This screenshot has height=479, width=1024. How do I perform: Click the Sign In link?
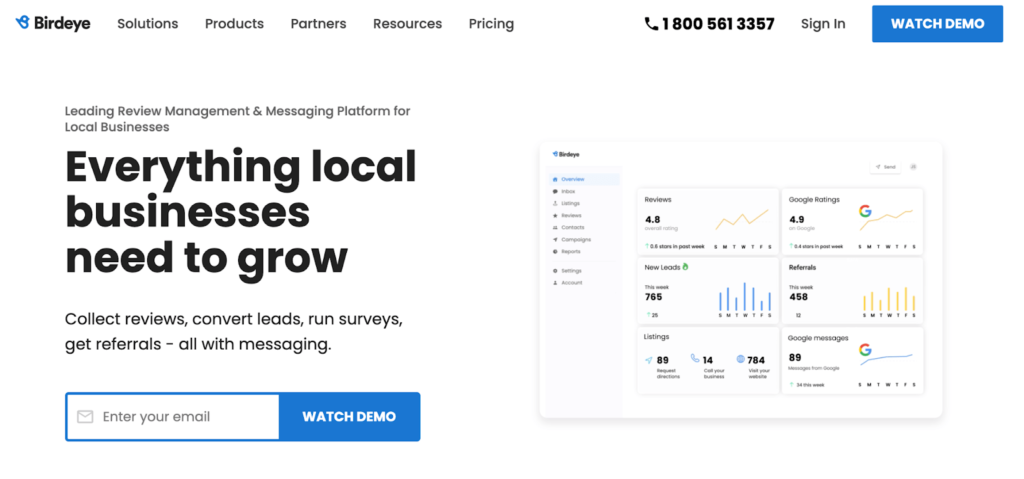click(823, 24)
